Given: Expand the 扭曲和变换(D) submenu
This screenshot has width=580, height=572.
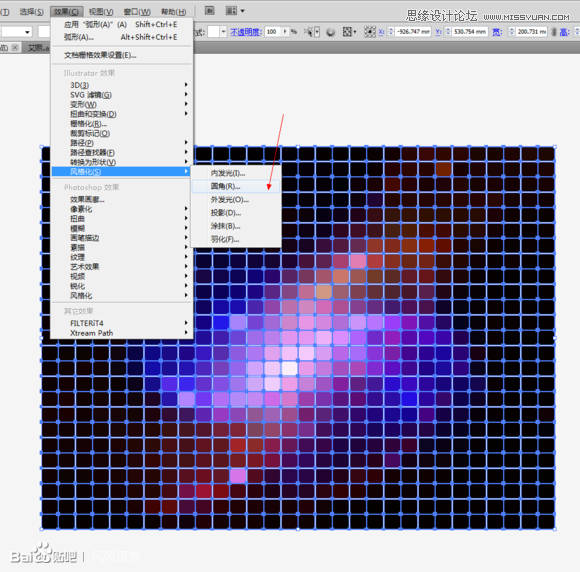Looking at the screenshot, I should (x=122, y=114).
